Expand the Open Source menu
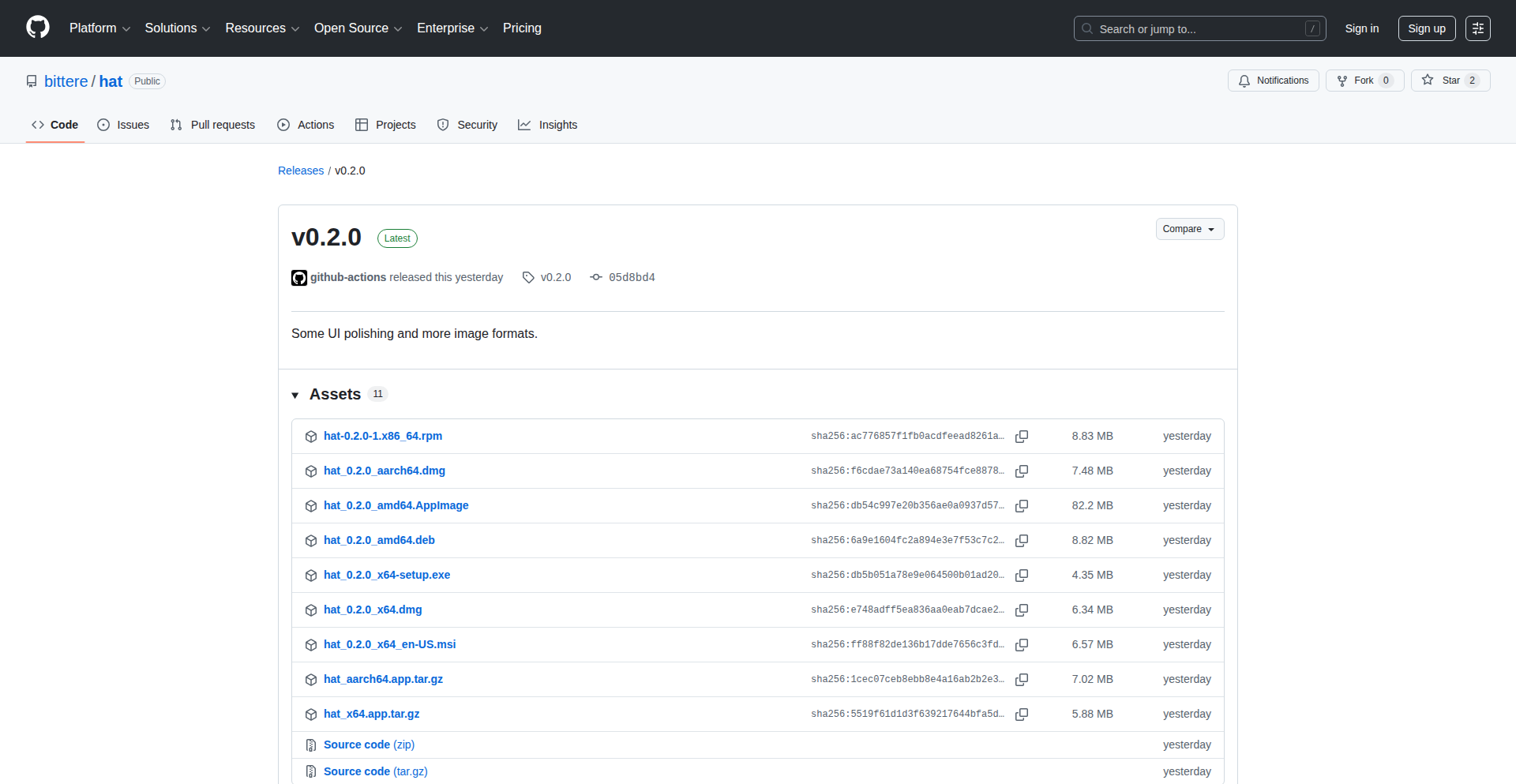This screenshot has height=784, width=1516. coord(358,28)
